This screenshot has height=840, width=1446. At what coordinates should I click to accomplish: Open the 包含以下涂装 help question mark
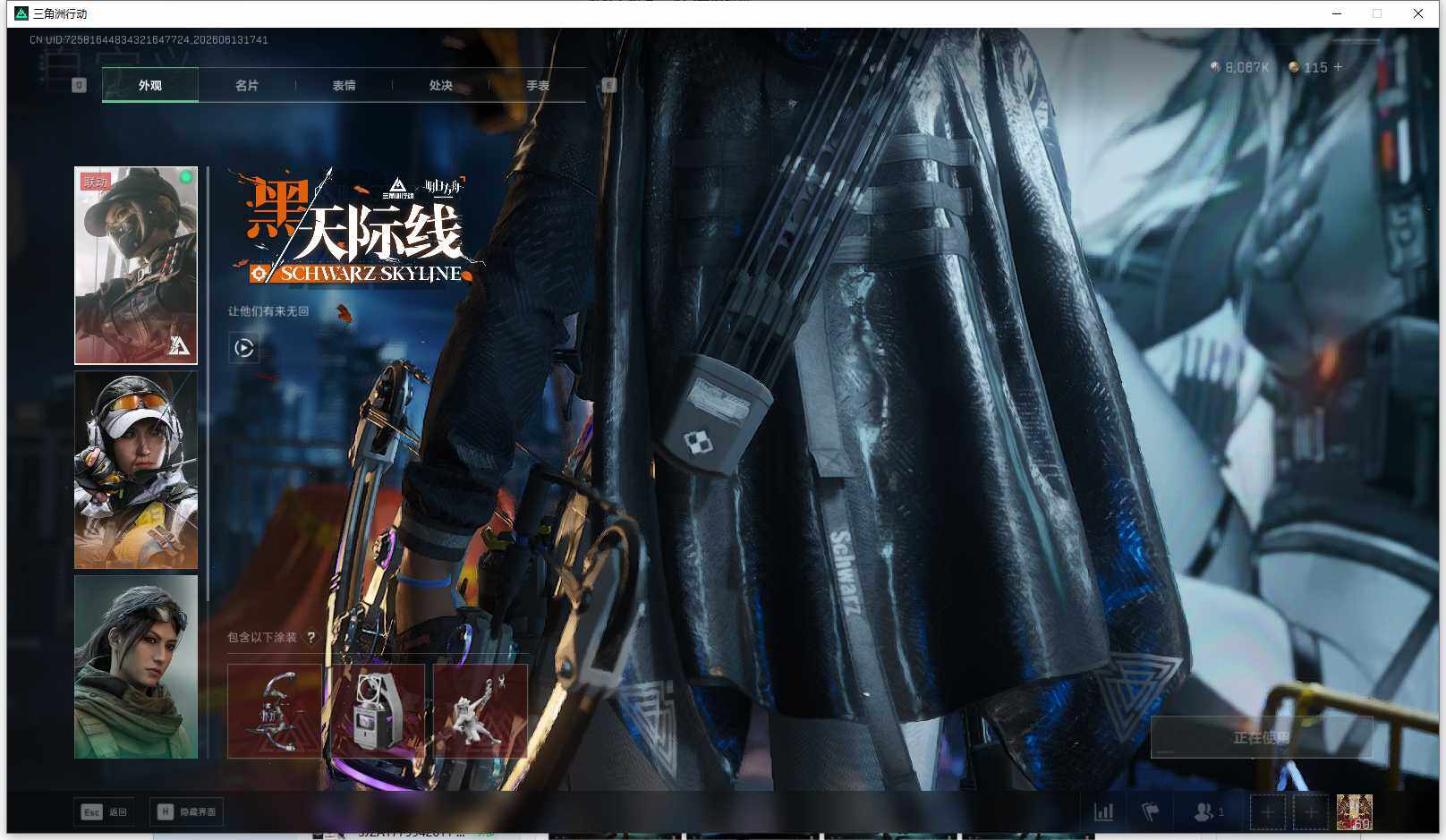pos(310,637)
